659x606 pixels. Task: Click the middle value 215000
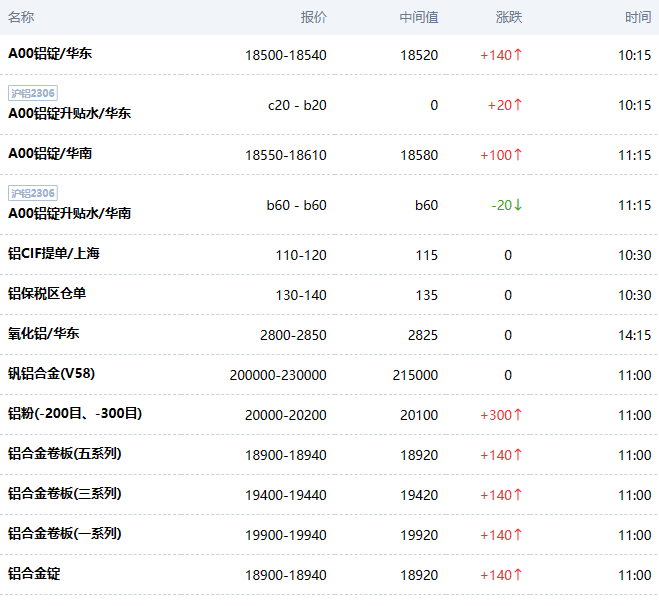415,375
